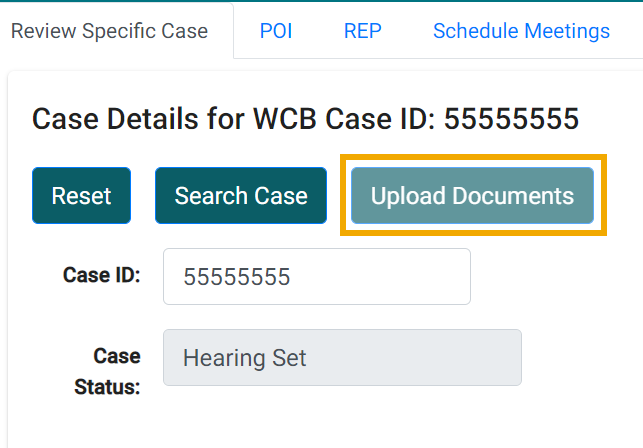The width and height of the screenshot is (643, 448).
Task: Click the Upload Documents button
Action: (x=472, y=195)
